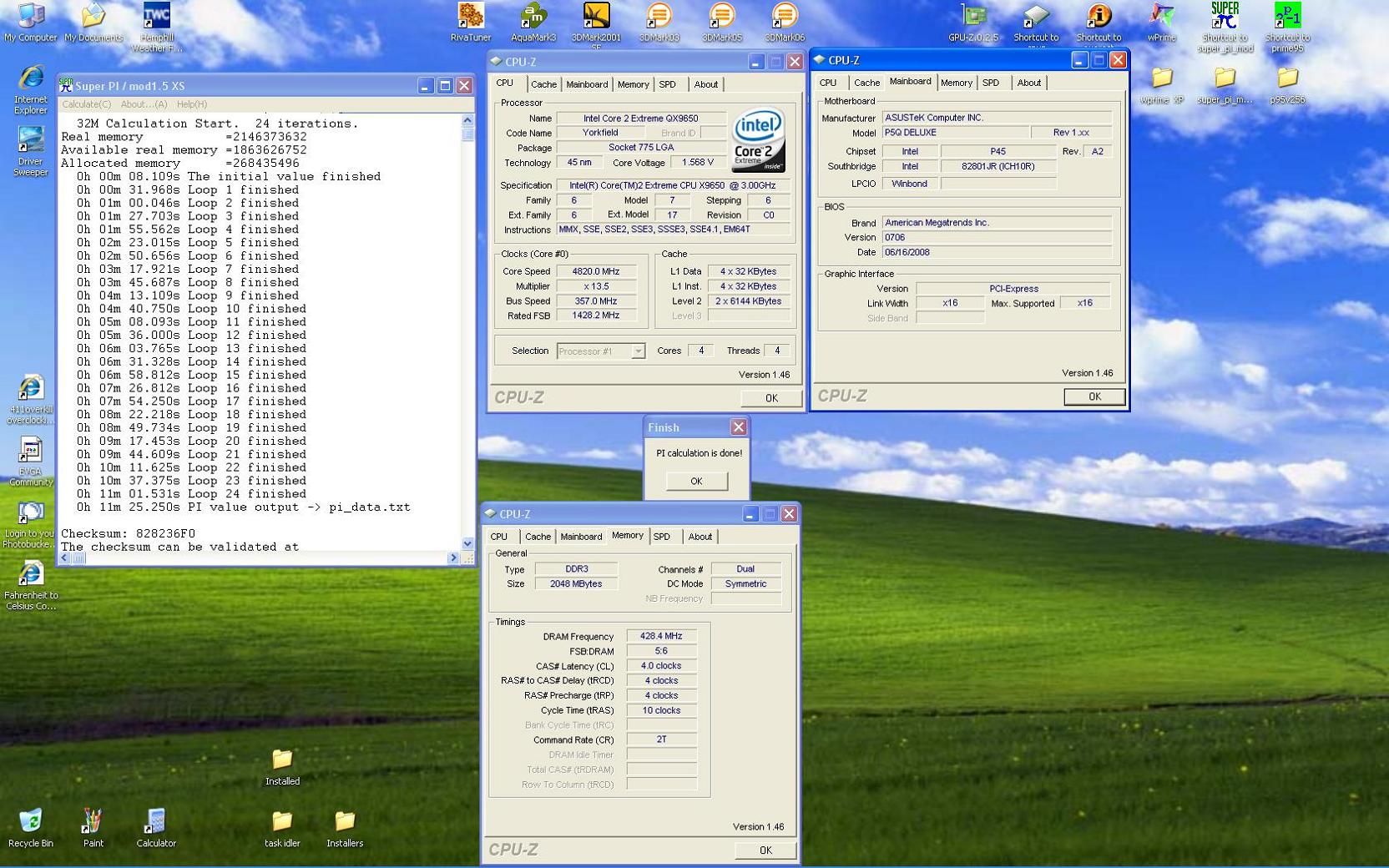Click Intel Core 2 Extreme QX9650 name field
The height and width of the screenshot is (868, 1389).
[641, 119]
